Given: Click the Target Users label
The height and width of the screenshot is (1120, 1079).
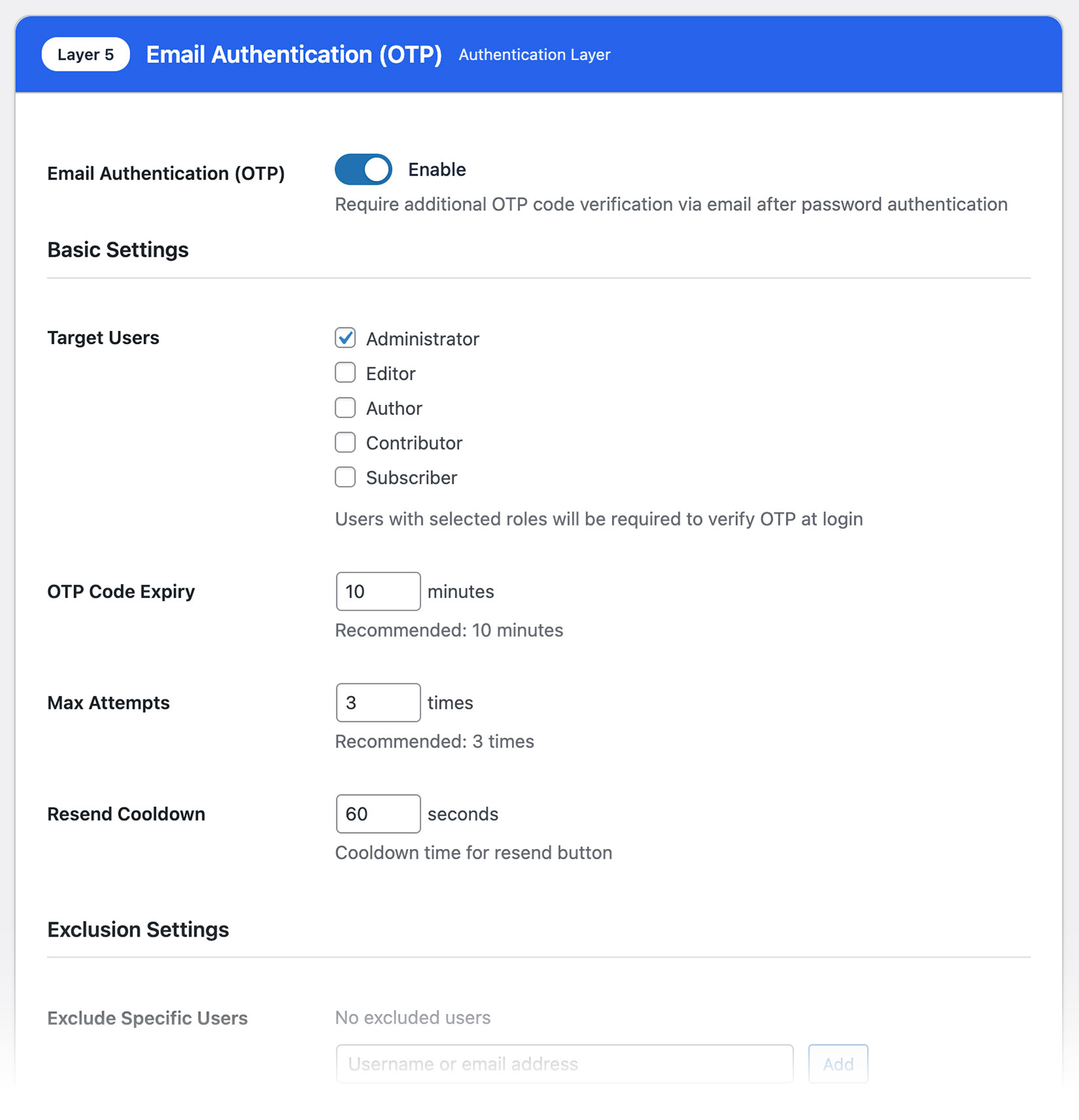Looking at the screenshot, I should click(x=103, y=338).
